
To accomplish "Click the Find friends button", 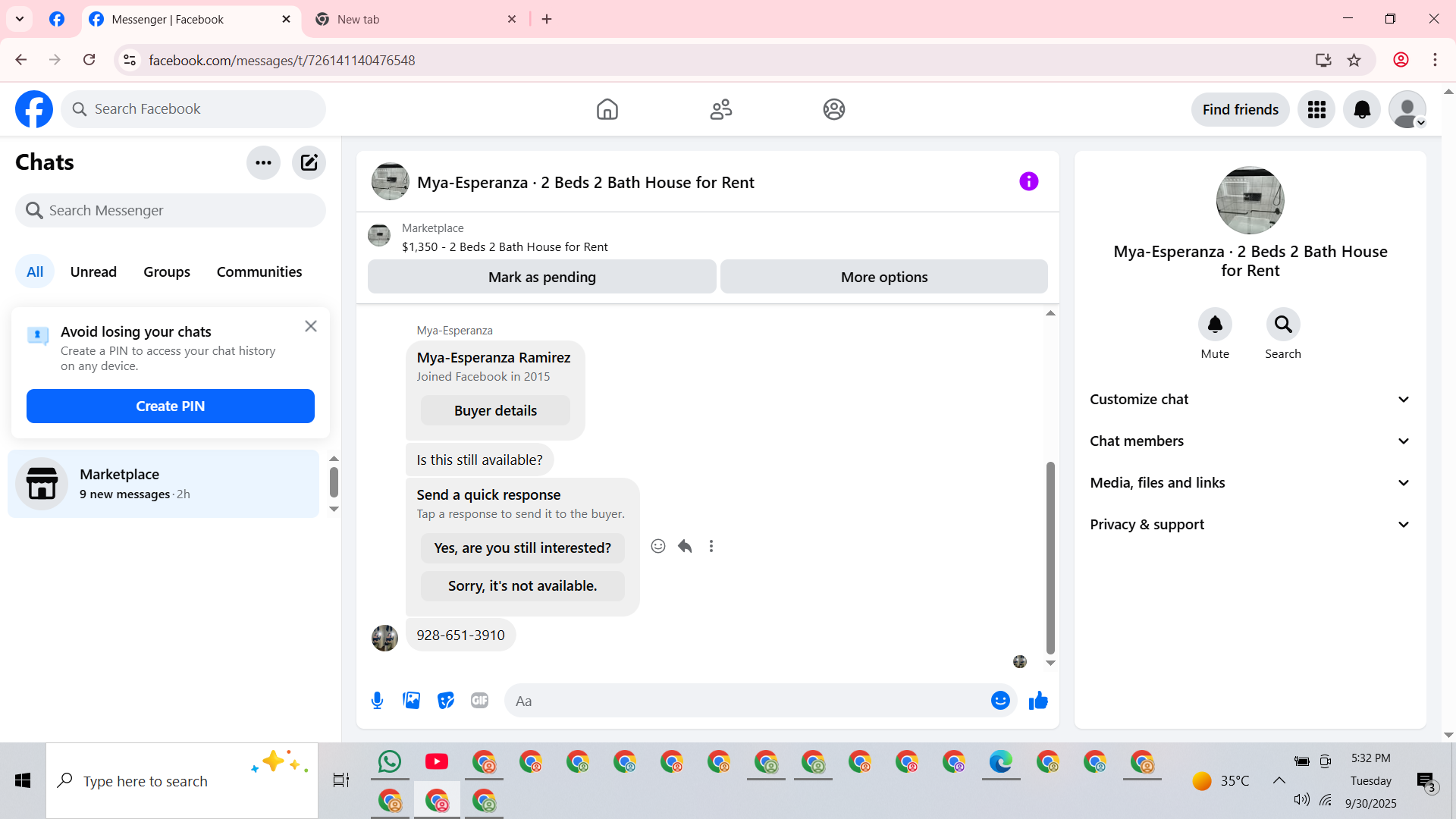I will click(1241, 110).
